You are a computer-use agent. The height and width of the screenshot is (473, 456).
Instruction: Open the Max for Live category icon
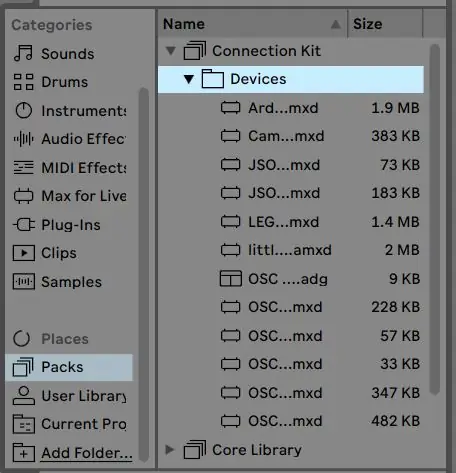(23, 196)
